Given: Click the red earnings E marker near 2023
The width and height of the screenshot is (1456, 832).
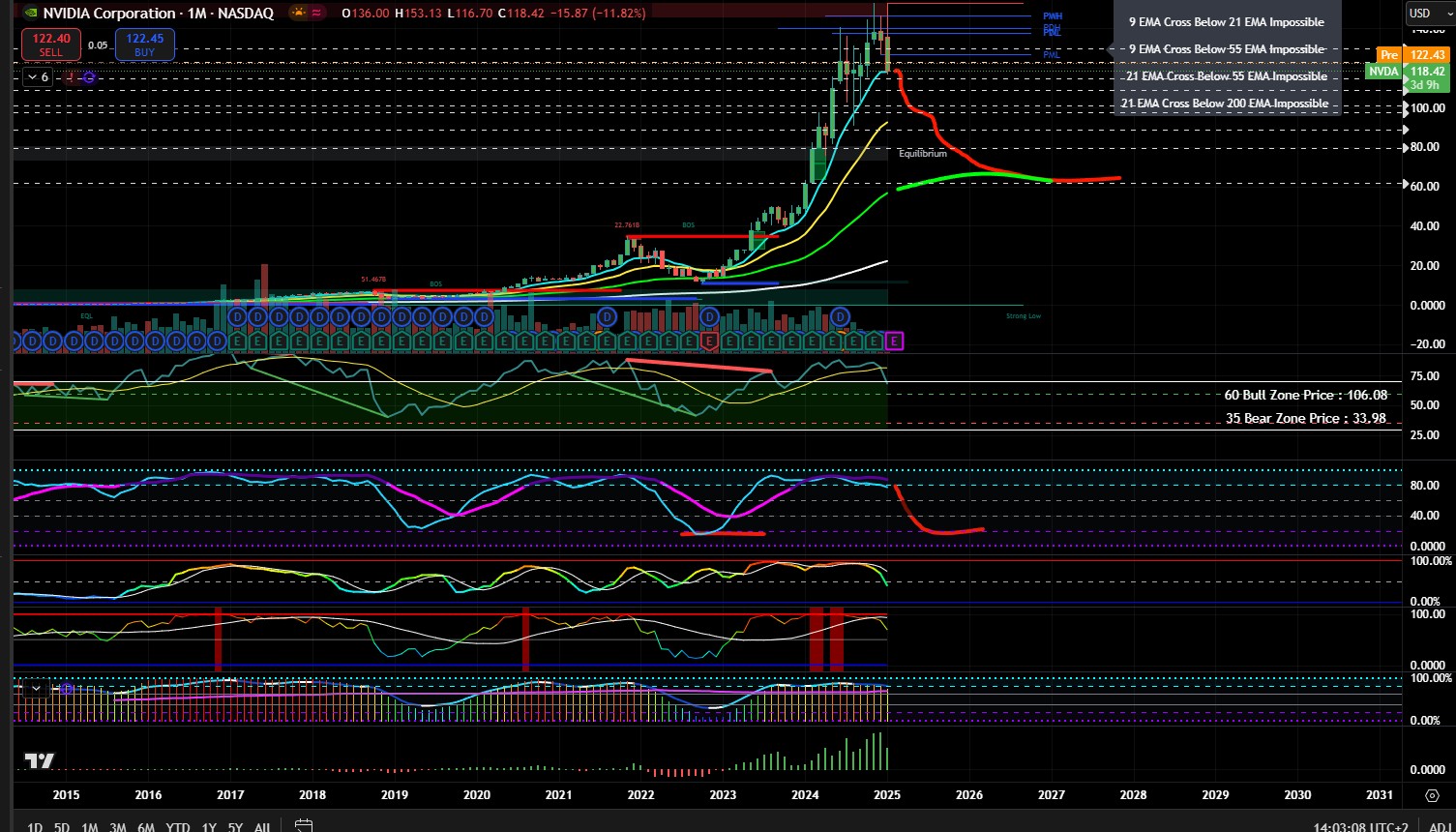Looking at the screenshot, I should 710,341.
